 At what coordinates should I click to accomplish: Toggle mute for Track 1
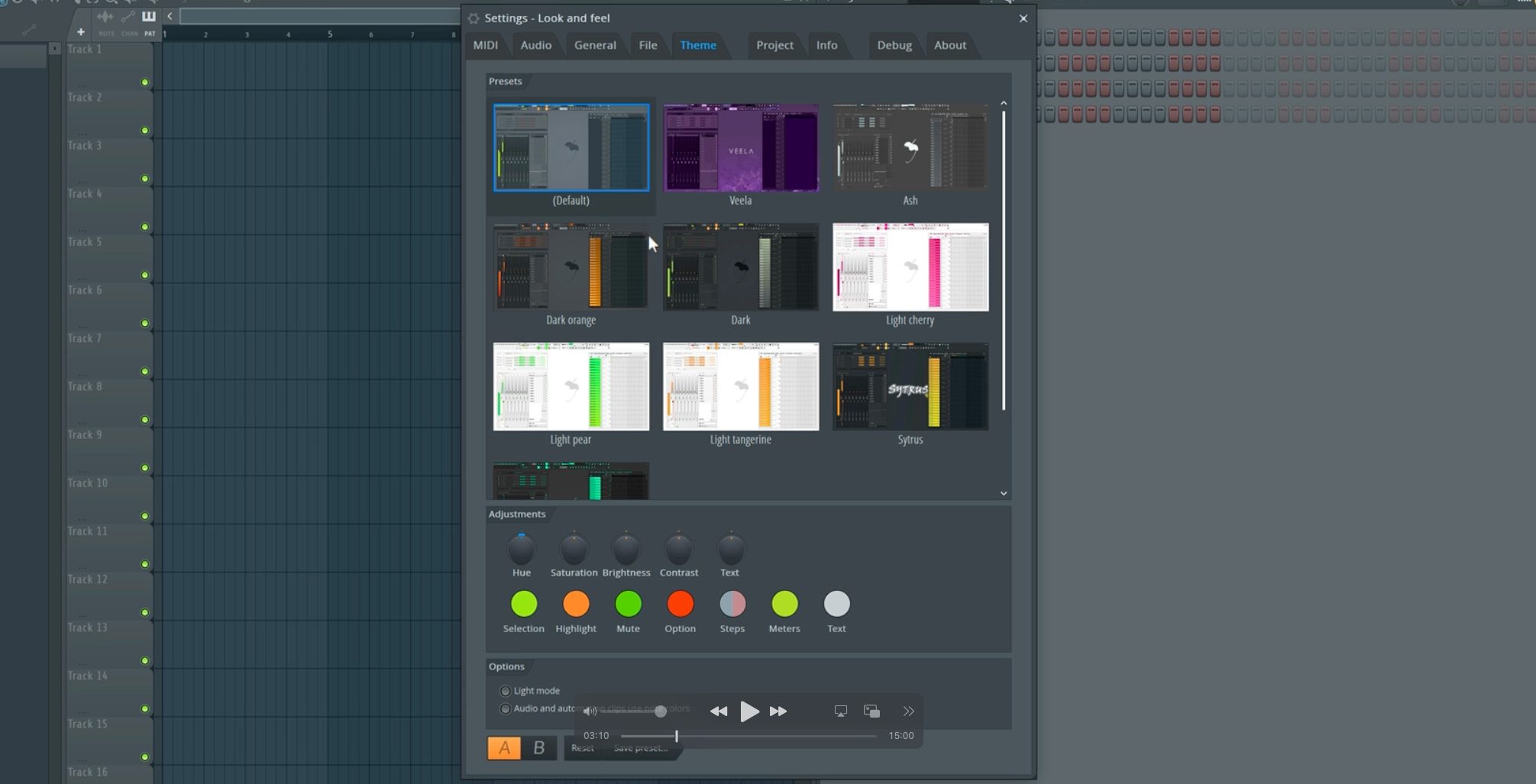pos(144,82)
